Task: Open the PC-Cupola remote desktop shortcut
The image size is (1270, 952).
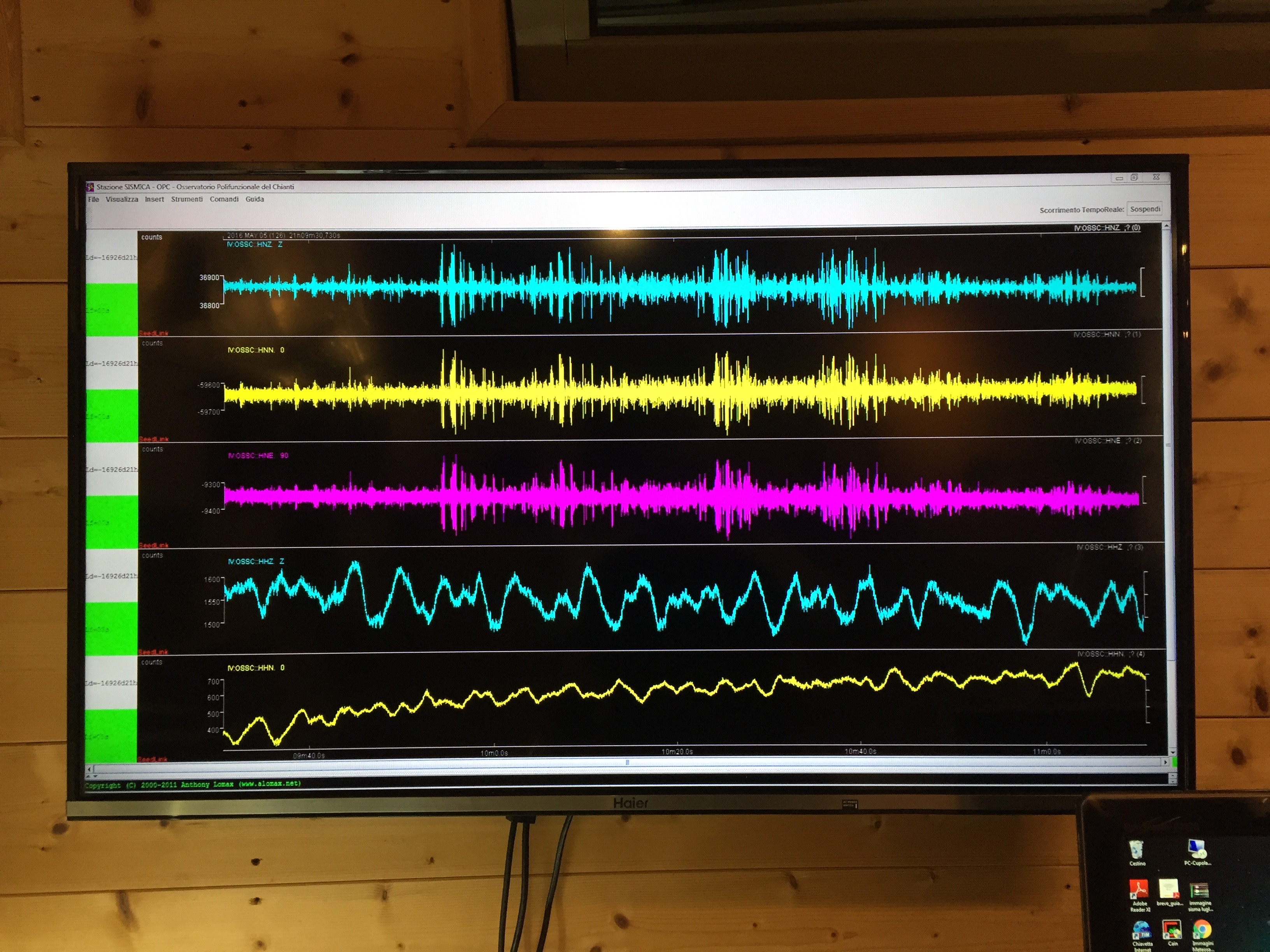Action: 1197,852
